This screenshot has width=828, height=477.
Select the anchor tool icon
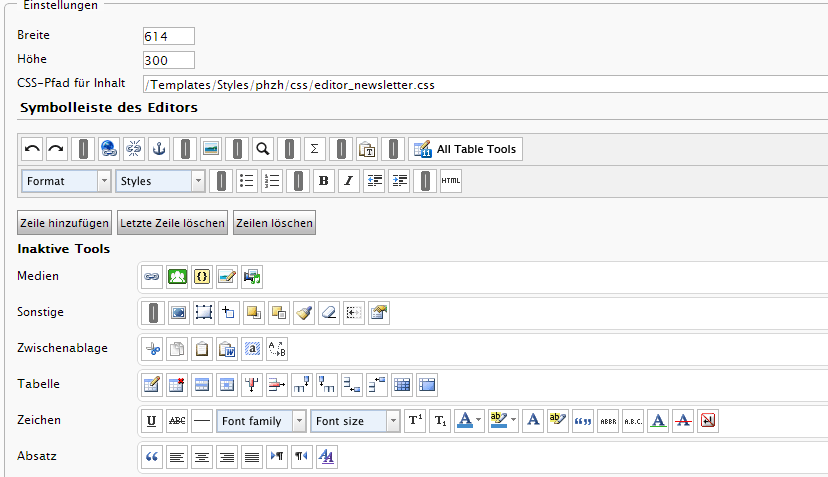coord(159,149)
